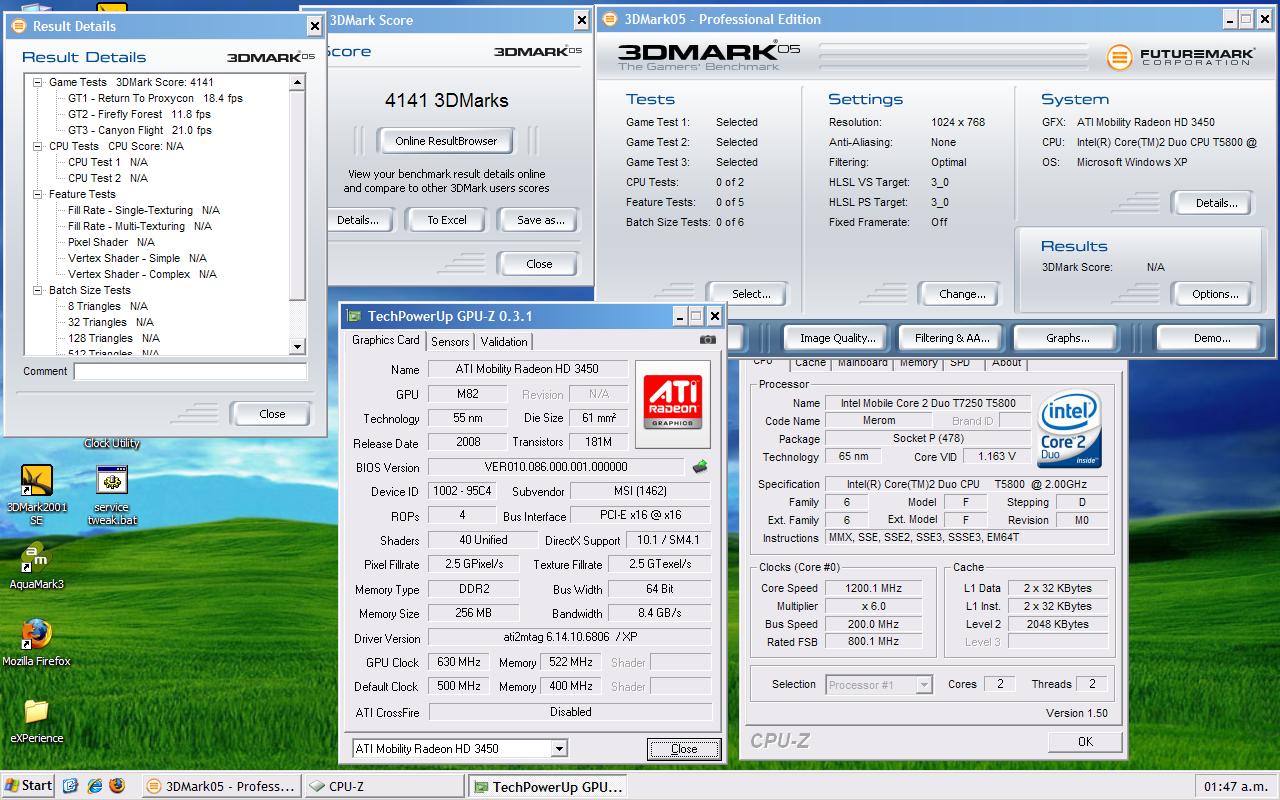1280x800 pixels.
Task: Click ATI Radeon logo in GPU-Z
Action: click(672, 402)
